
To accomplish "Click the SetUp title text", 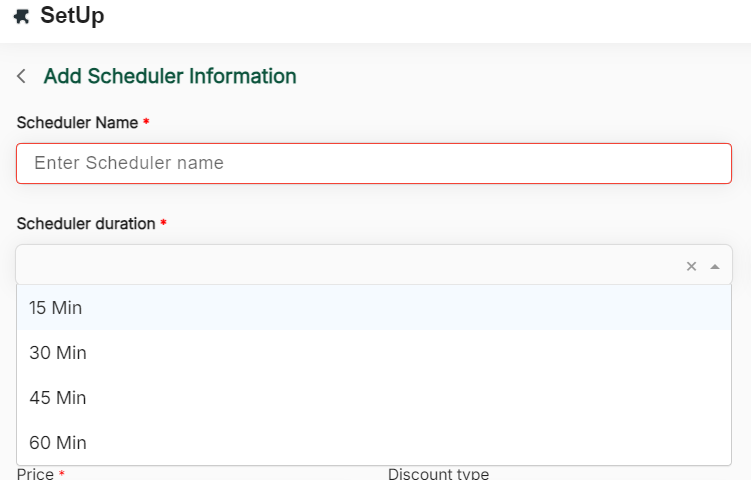I will (x=72, y=16).
